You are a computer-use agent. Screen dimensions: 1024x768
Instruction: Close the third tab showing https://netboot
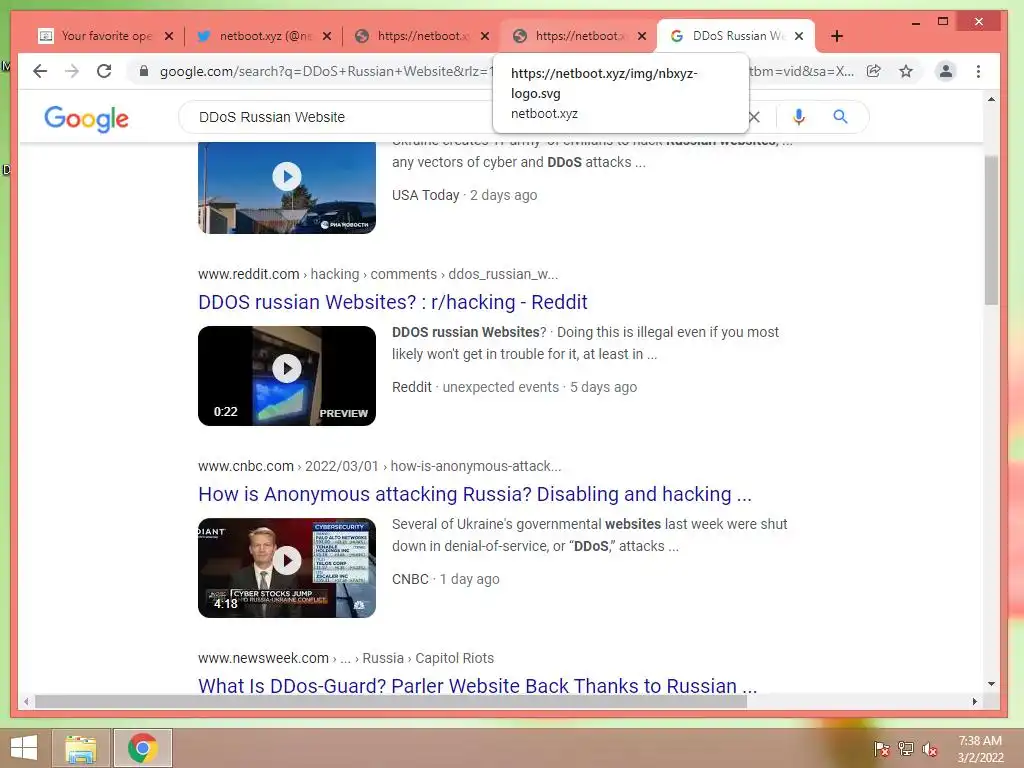click(485, 36)
